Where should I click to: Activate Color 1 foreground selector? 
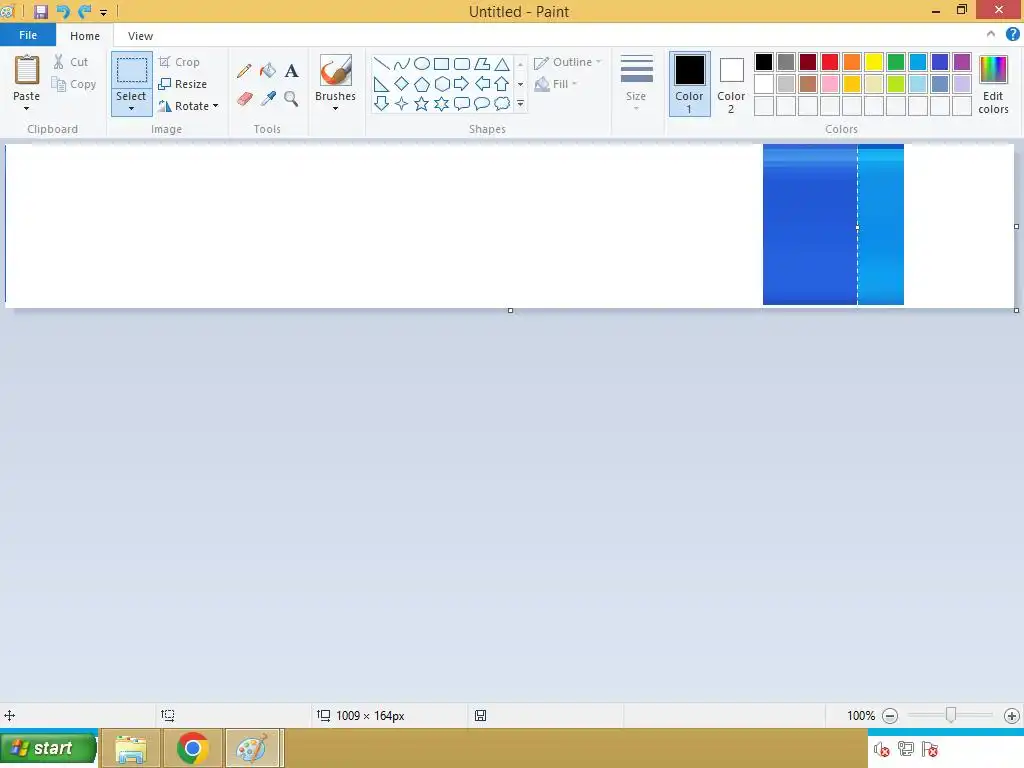pyautogui.click(x=690, y=84)
